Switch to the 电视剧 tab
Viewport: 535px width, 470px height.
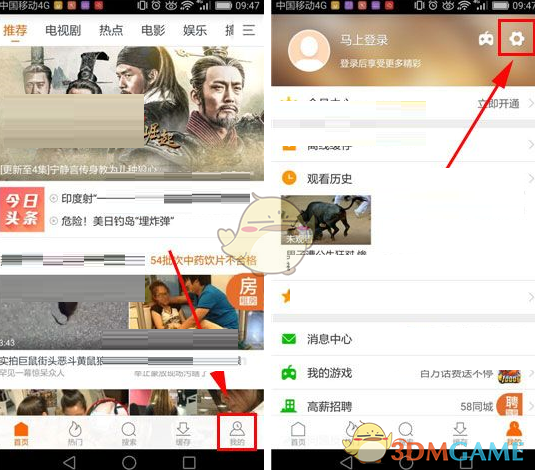point(63,30)
